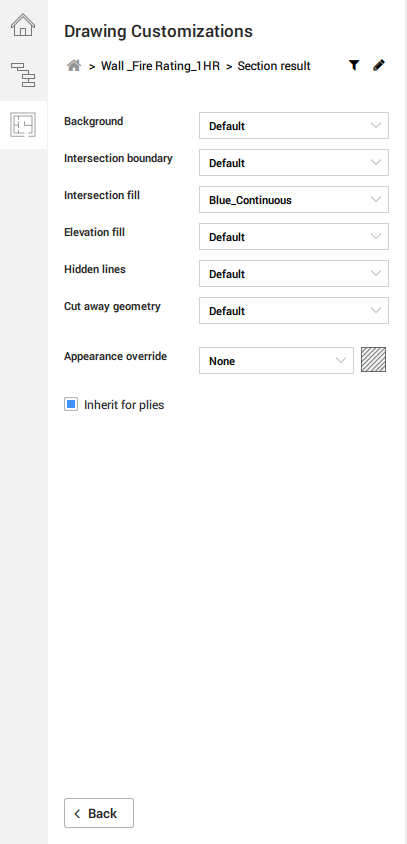Open the Intersection fill Blue_Continuous dropdown

[x=294, y=200]
